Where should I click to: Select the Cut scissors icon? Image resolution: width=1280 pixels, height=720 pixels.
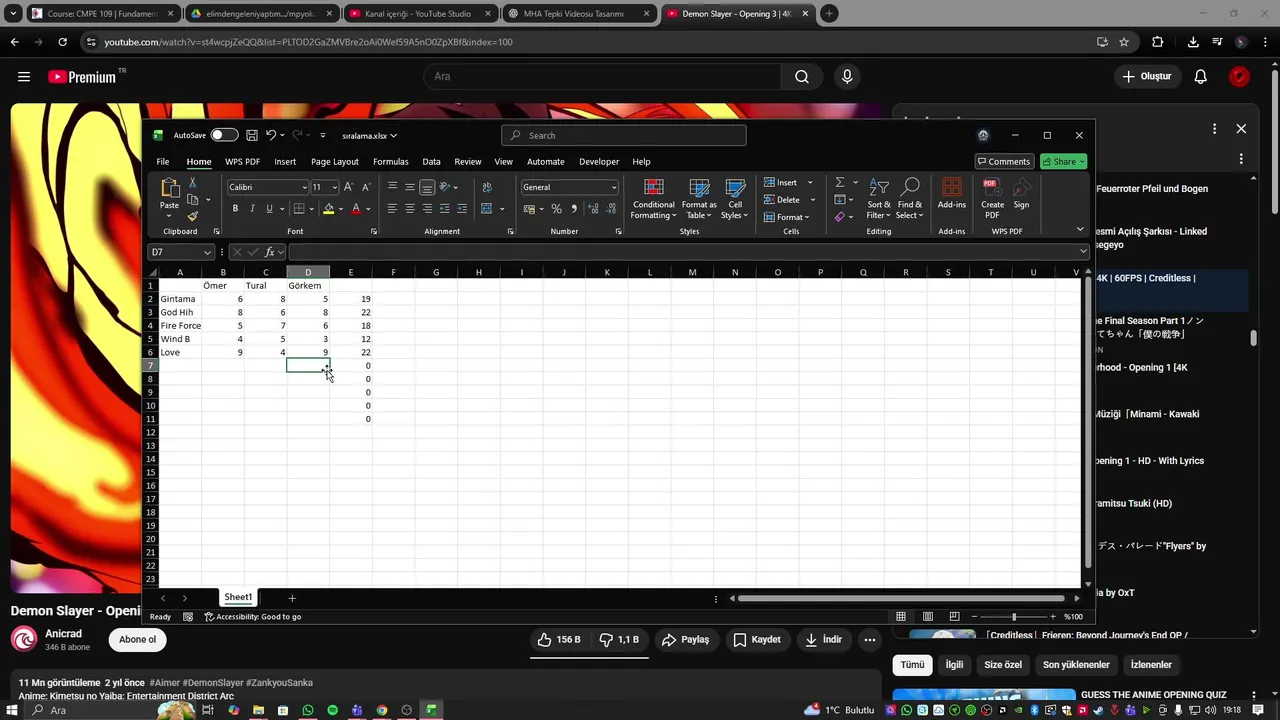tap(193, 183)
